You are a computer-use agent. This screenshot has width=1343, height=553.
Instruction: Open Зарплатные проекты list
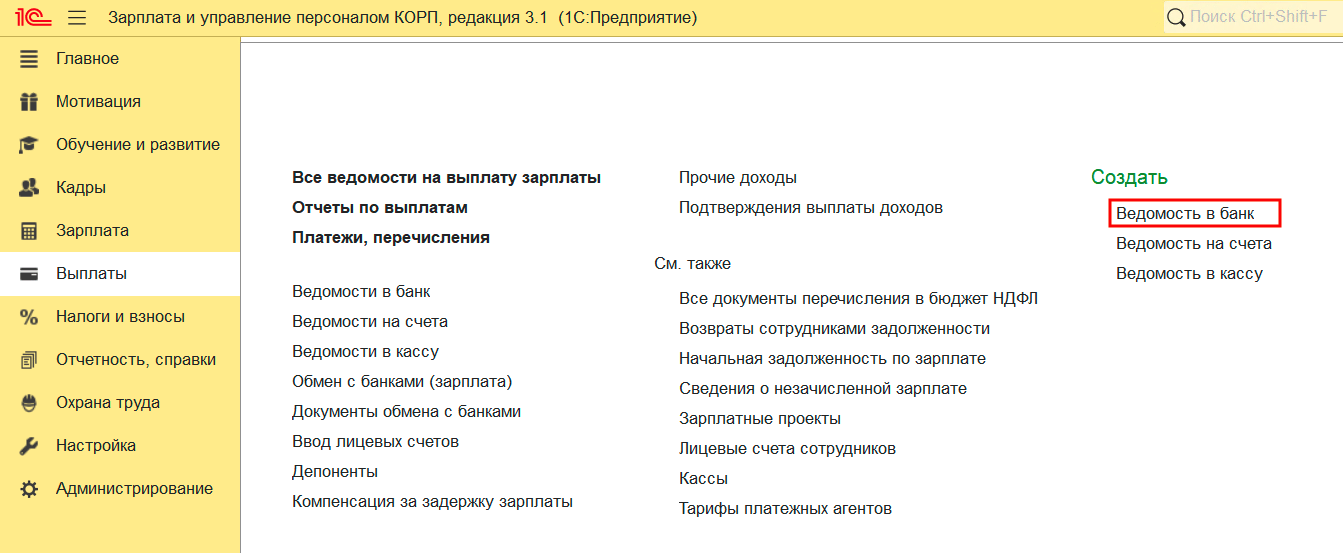(759, 418)
